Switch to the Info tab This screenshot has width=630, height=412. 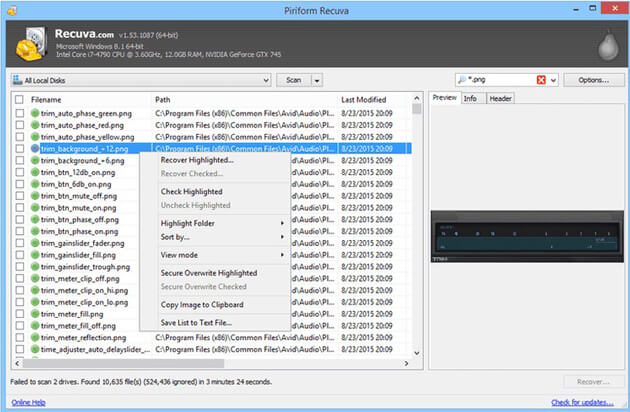(x=470, y=99)
